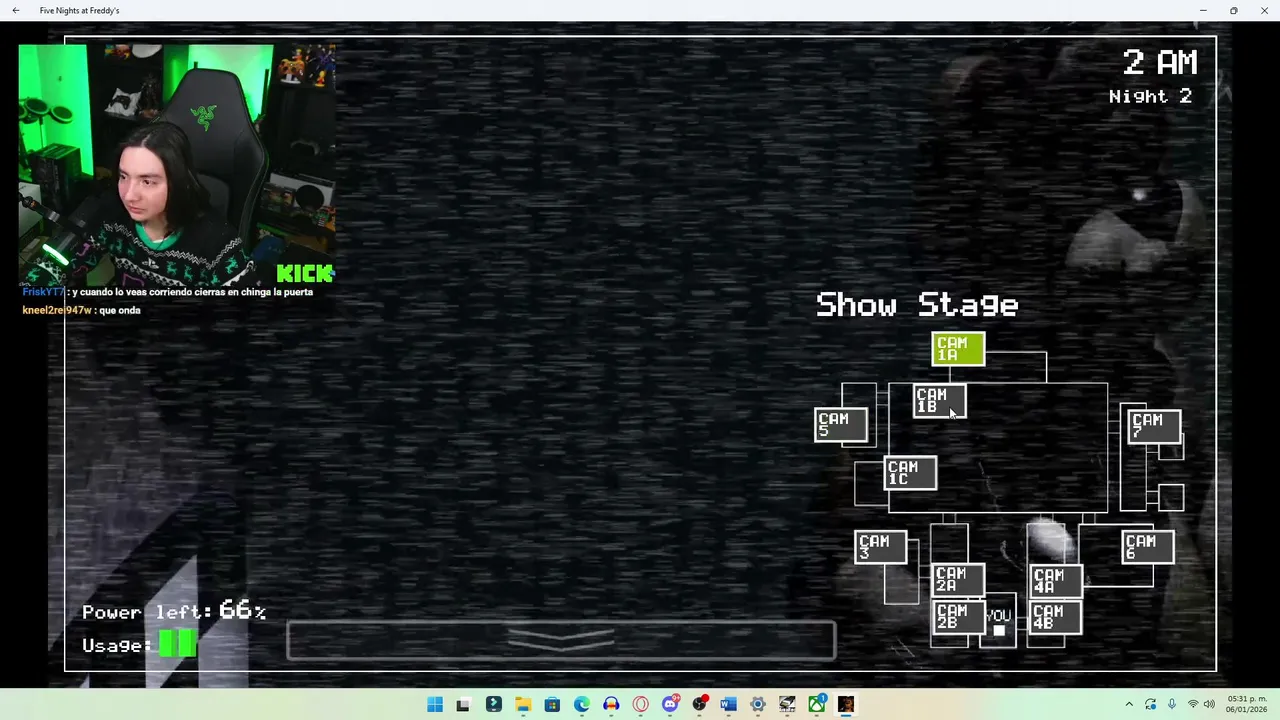Viewport: 1280px width, 720px height.
Task: Open Microsoft Store from the taskbar
Action: tap(552, 705)
